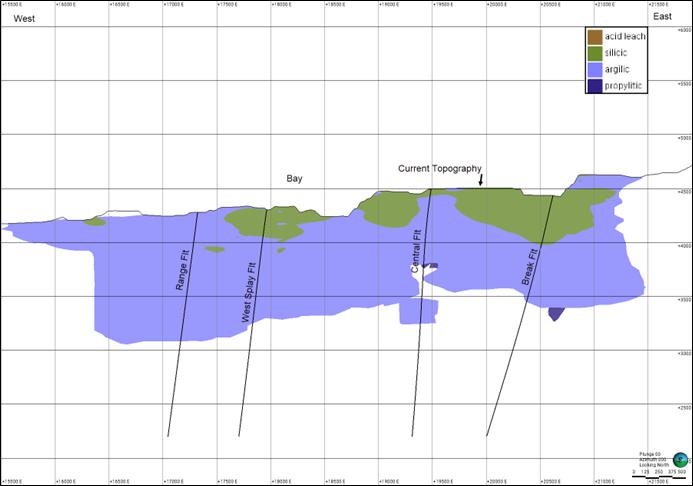693x486 pixels.
Task: Click the acid leach legend swatch
Action: pyautogui.click(x=595, y=37)
